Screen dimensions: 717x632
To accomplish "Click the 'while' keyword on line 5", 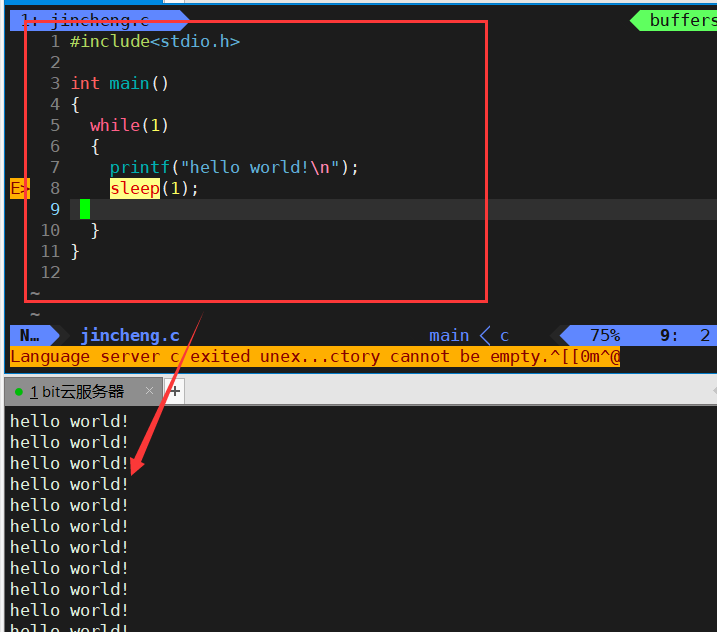I will (115, 125).
